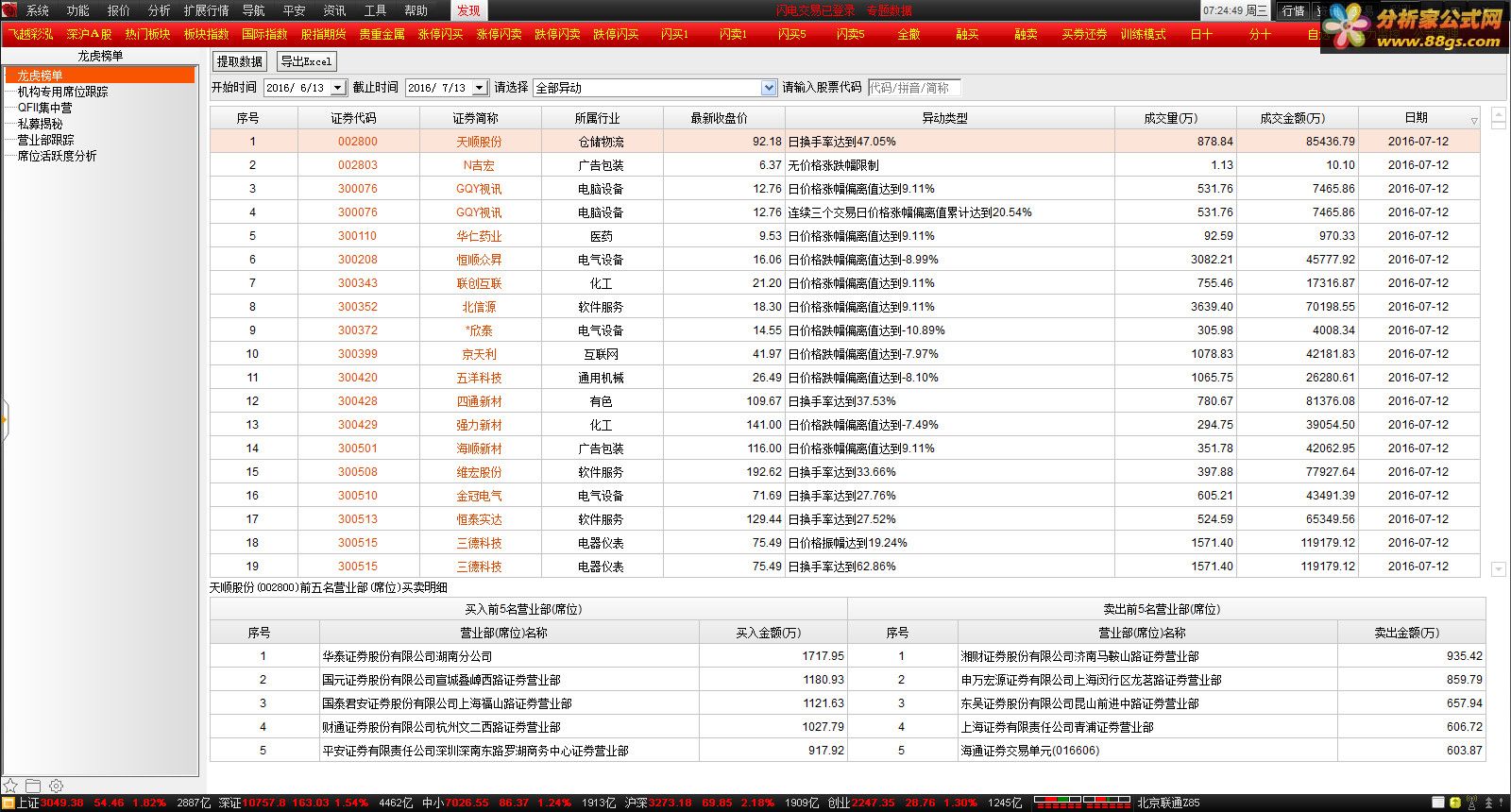Click stock code 300513
Viewport: 1511px width, 812px height.
pyautogui.click(x=358, y=519)
